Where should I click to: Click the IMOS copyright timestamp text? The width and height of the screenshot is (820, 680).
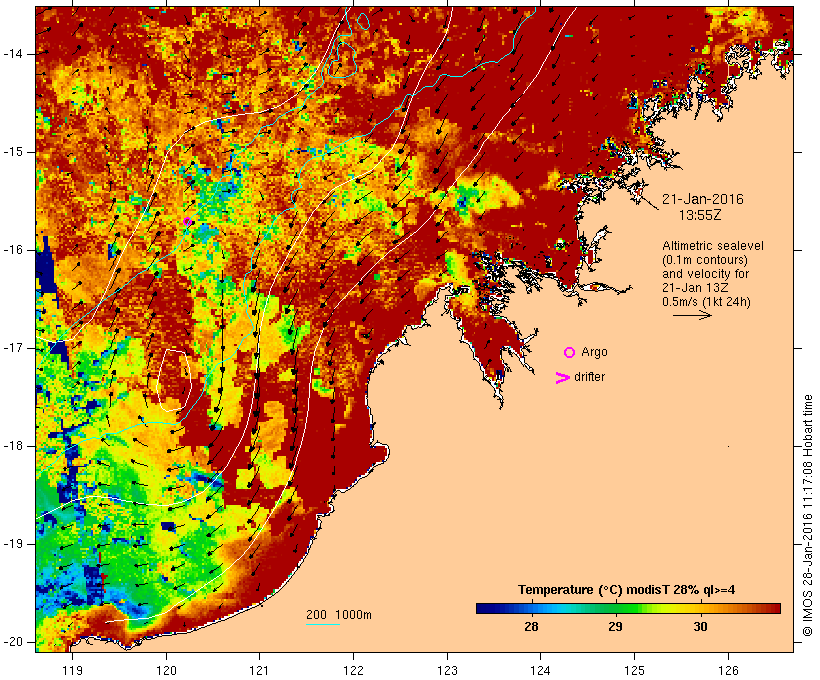[x=808, y=515]
